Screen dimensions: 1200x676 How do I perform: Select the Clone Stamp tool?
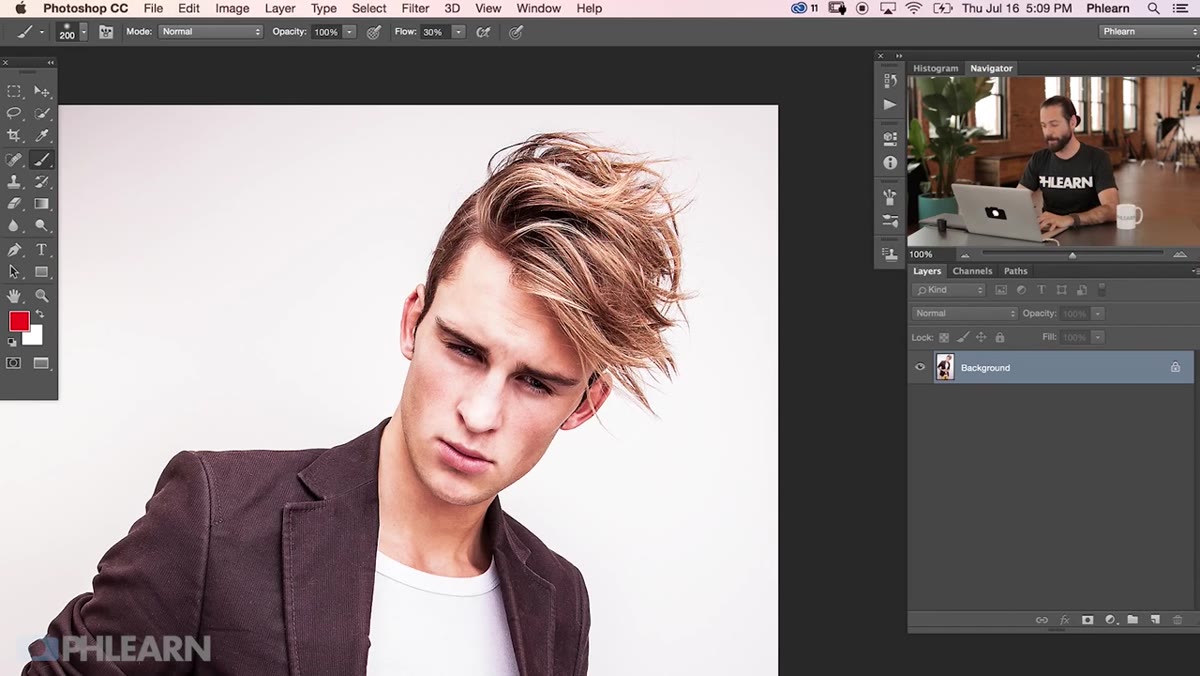pos(14,182)
